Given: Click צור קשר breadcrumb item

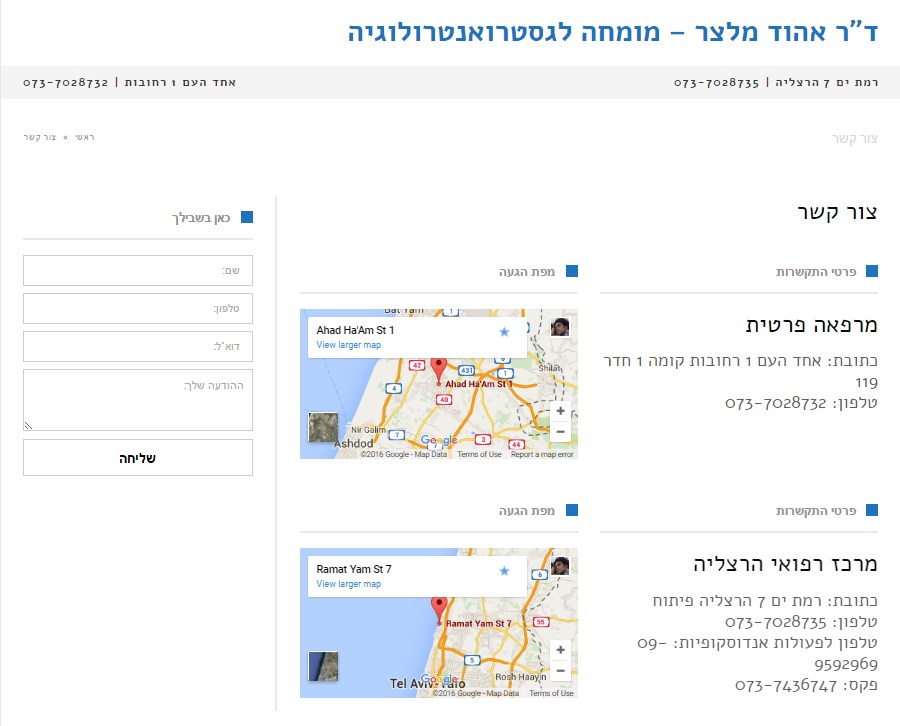Looking at the screenshot, I should 40,137.
